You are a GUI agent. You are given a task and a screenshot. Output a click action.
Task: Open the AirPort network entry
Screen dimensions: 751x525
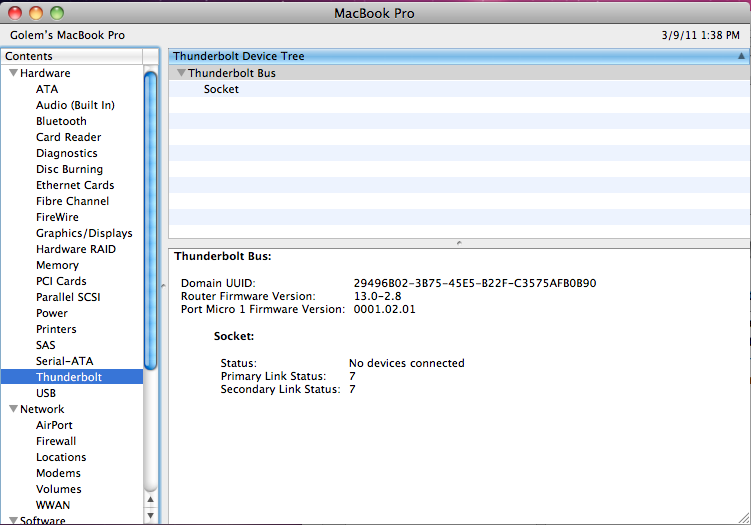tap(54, 425)
